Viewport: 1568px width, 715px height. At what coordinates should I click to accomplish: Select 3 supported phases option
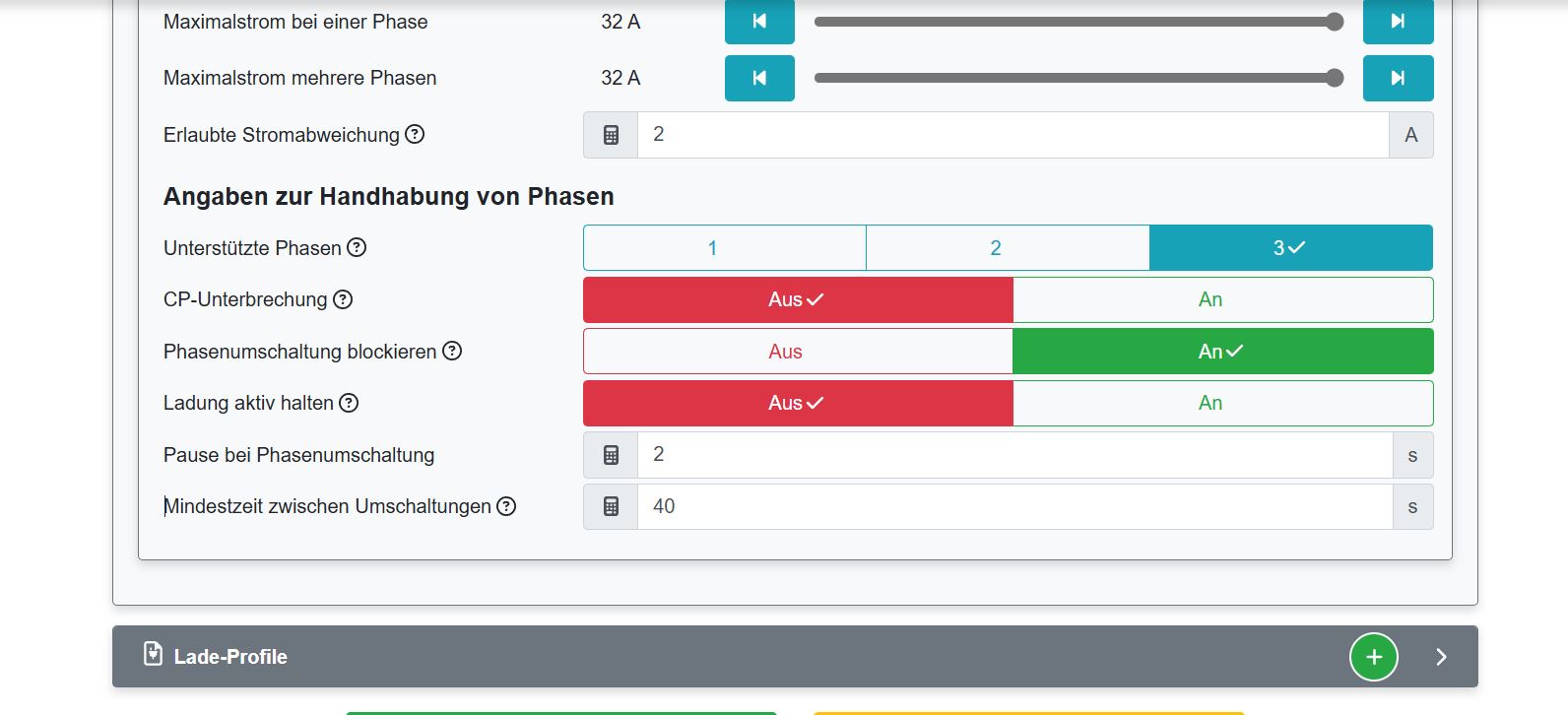tap(1290, 248)
